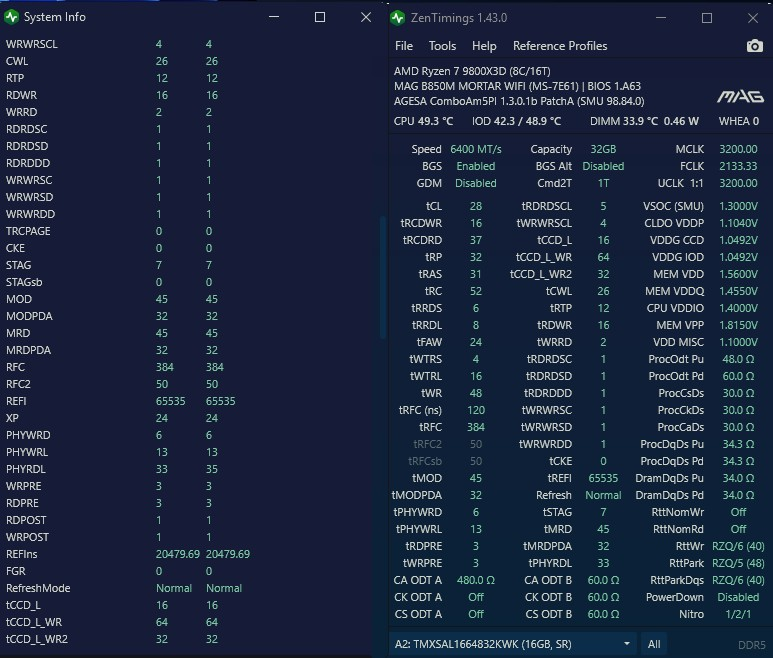Click the PHYRDL row label in System Info
773x658 pixels.
click(x=26, y=469)
